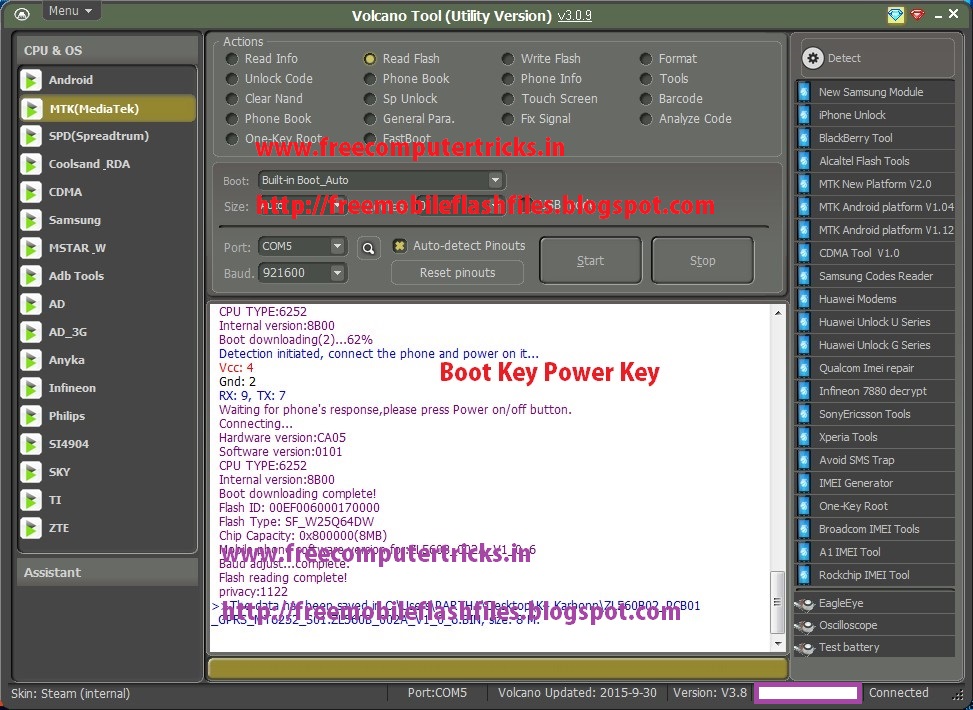
Task: Open the CPU & OS panel header
Action: (x=107, y=50)
